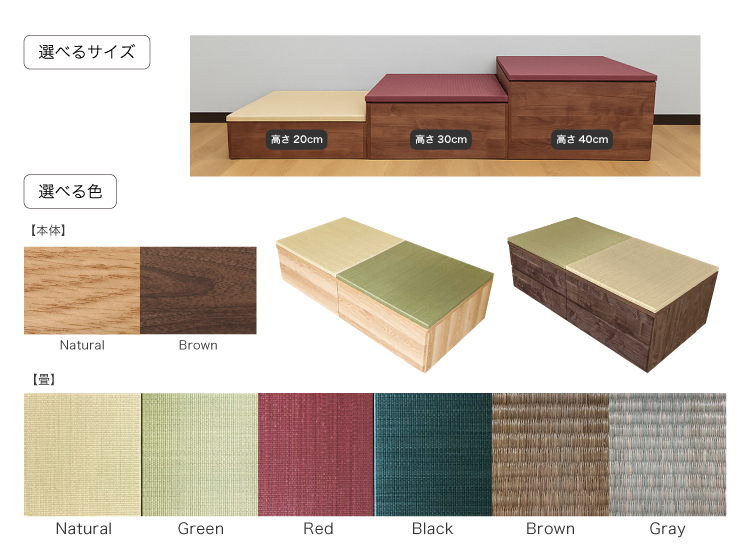Image resolution: width=750 pixels, height=560 pixels.
Task: Pick the Brown tatami color swatch
Action: [550, 454]
